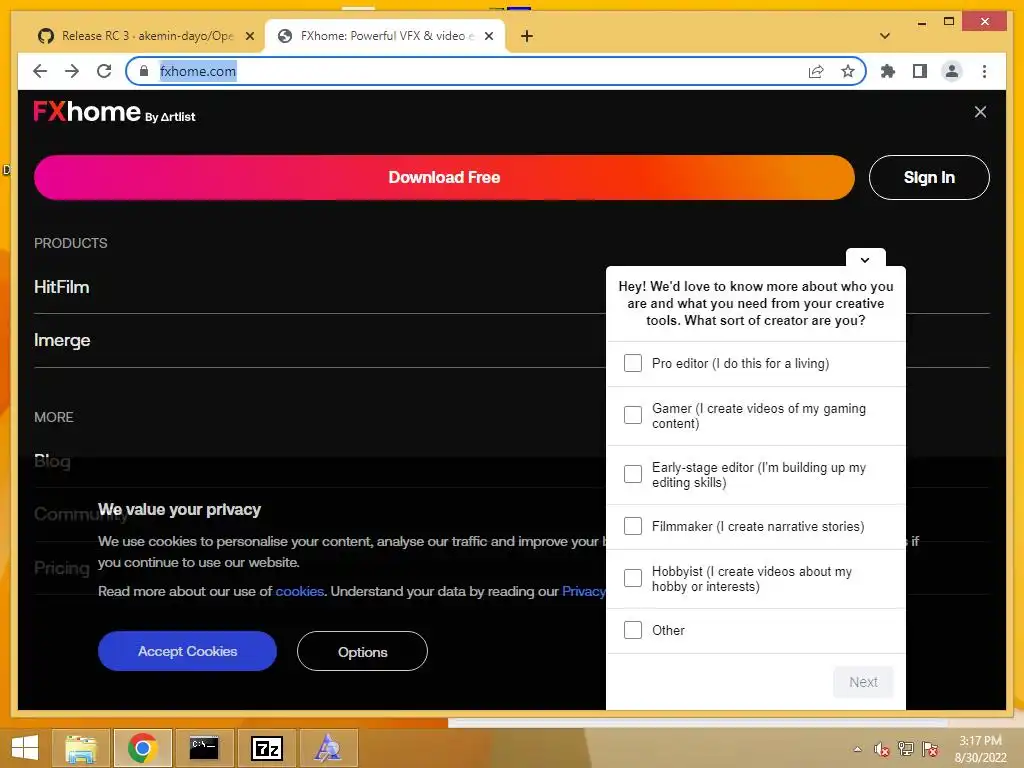
Task: Open the Blog menu item
Action: 52,461
